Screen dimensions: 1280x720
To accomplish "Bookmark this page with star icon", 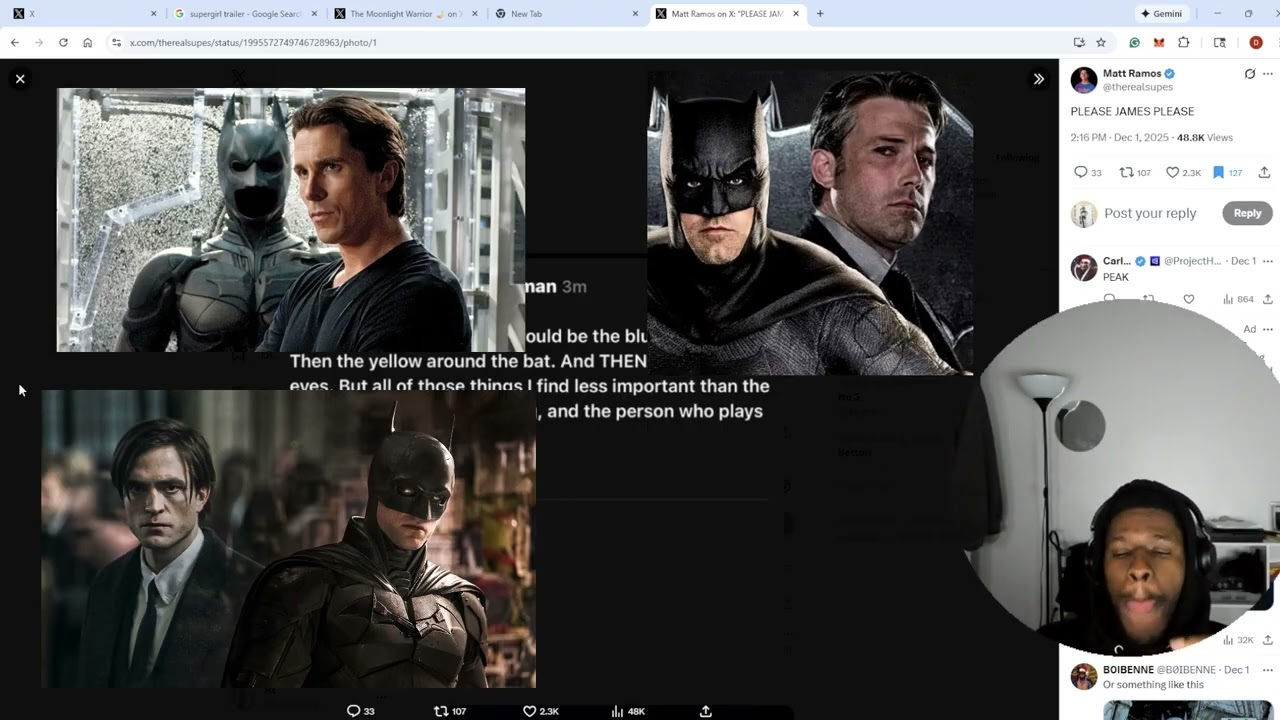I will click(x=1101, y=43).
